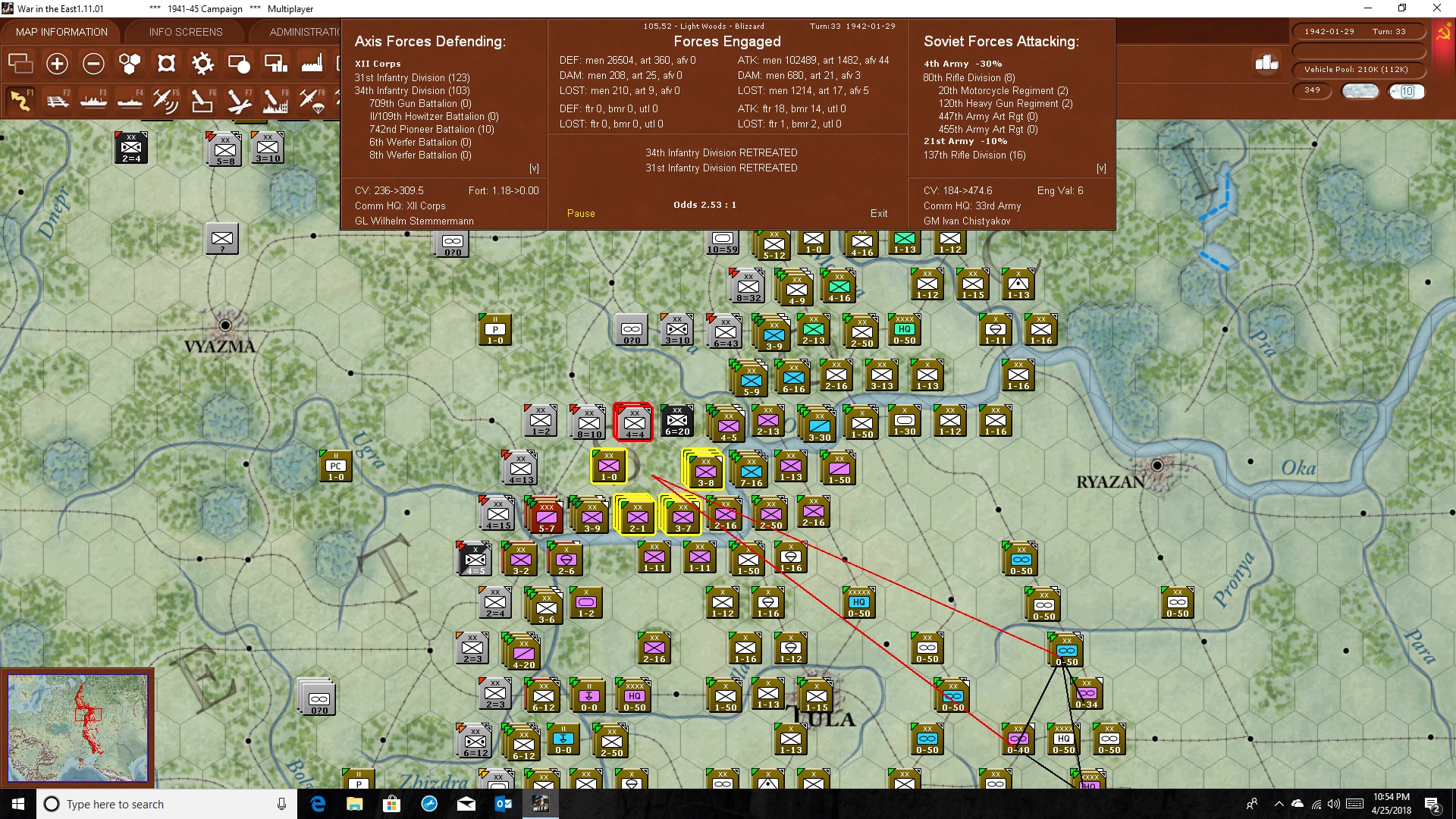1456x819 pixels.
Task: Select yellow-highlighted Soviet 1-0 unit counter
Action: (609, 466)
